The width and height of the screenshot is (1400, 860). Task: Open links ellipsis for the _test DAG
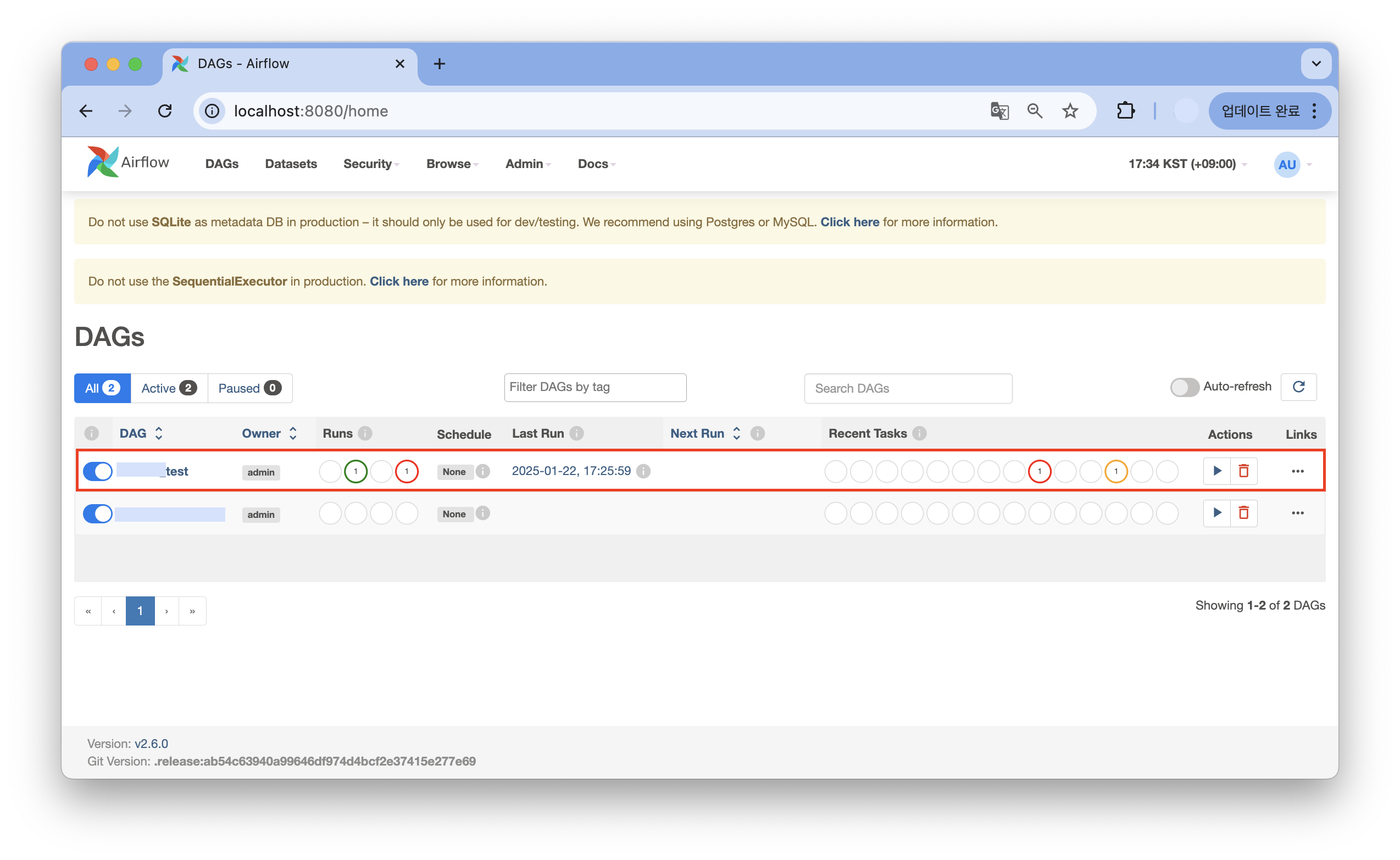(1298, 471)
